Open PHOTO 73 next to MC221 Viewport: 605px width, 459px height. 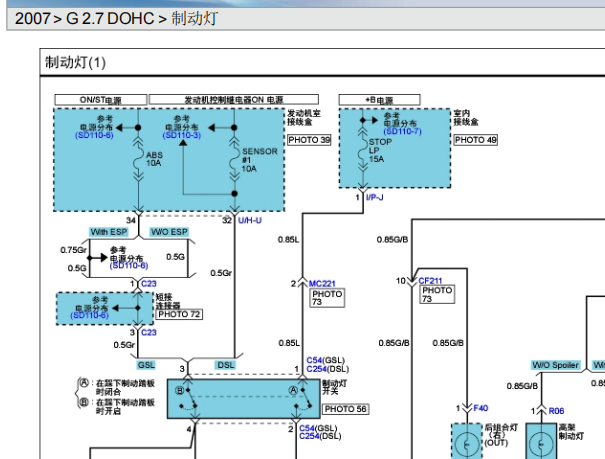point(327,298)
